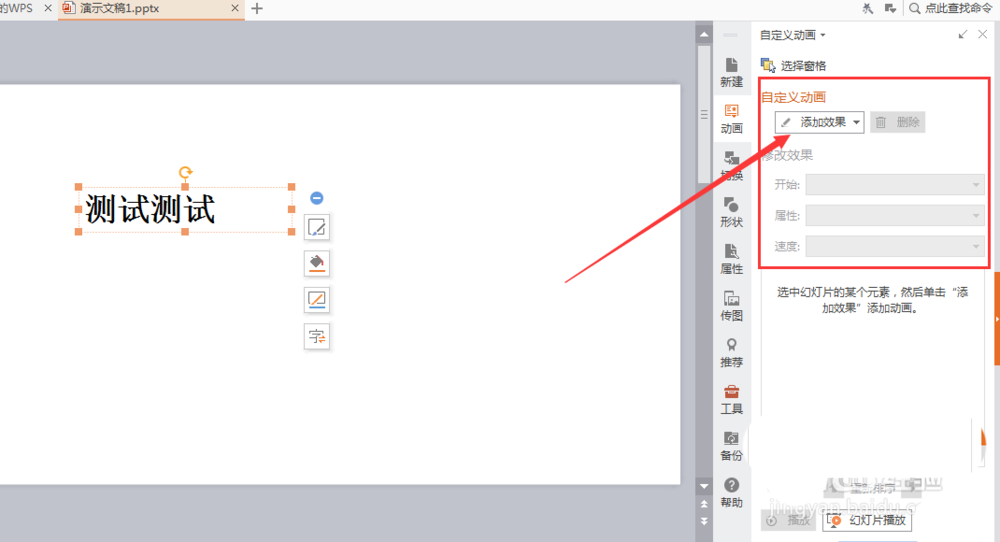
Task: Click the 测试测试 text box
Action: [185, 209]
